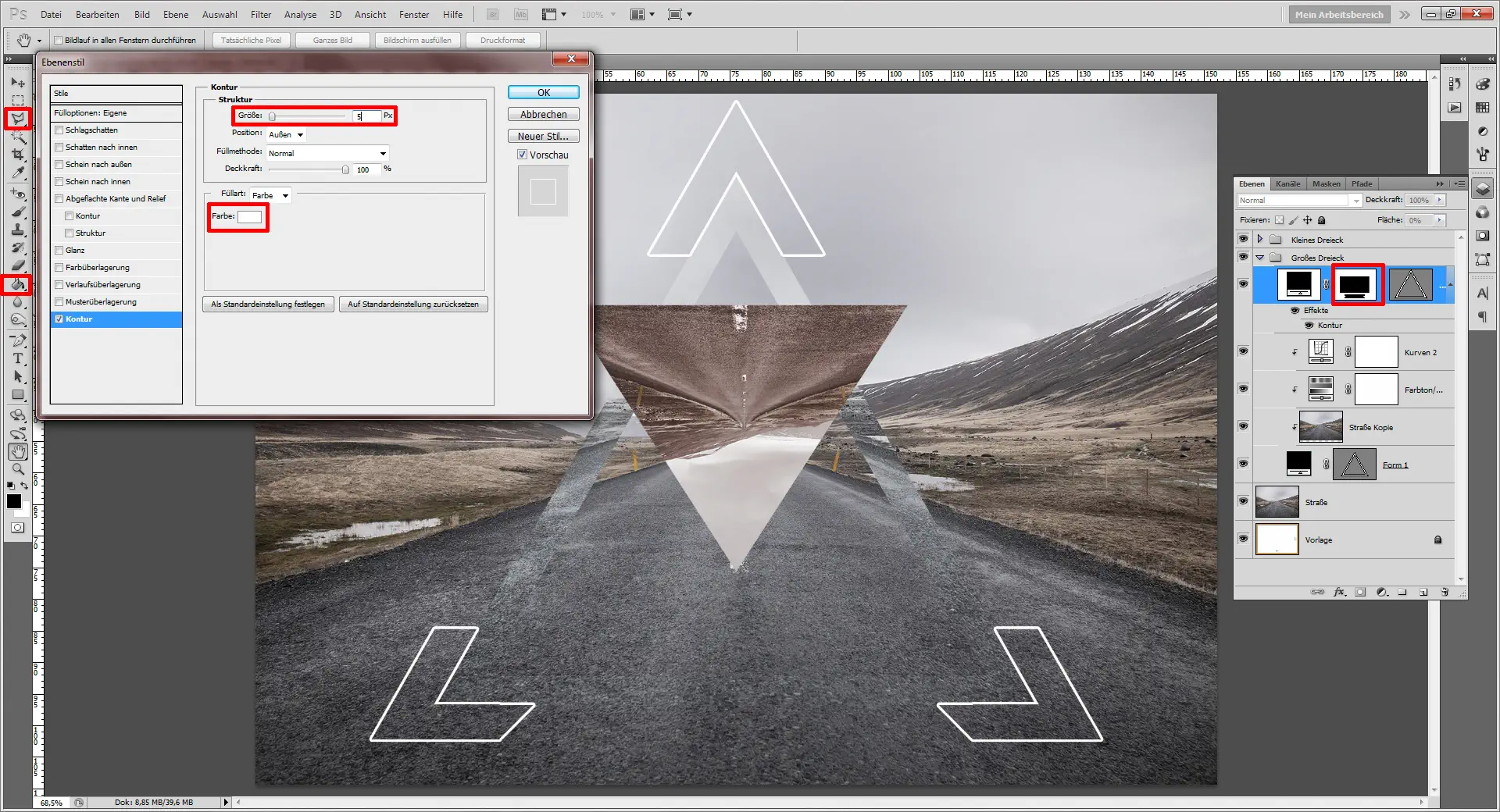Enable the Schlagschatten layer style
The image size is (1500, 812).
coord(59,130)
